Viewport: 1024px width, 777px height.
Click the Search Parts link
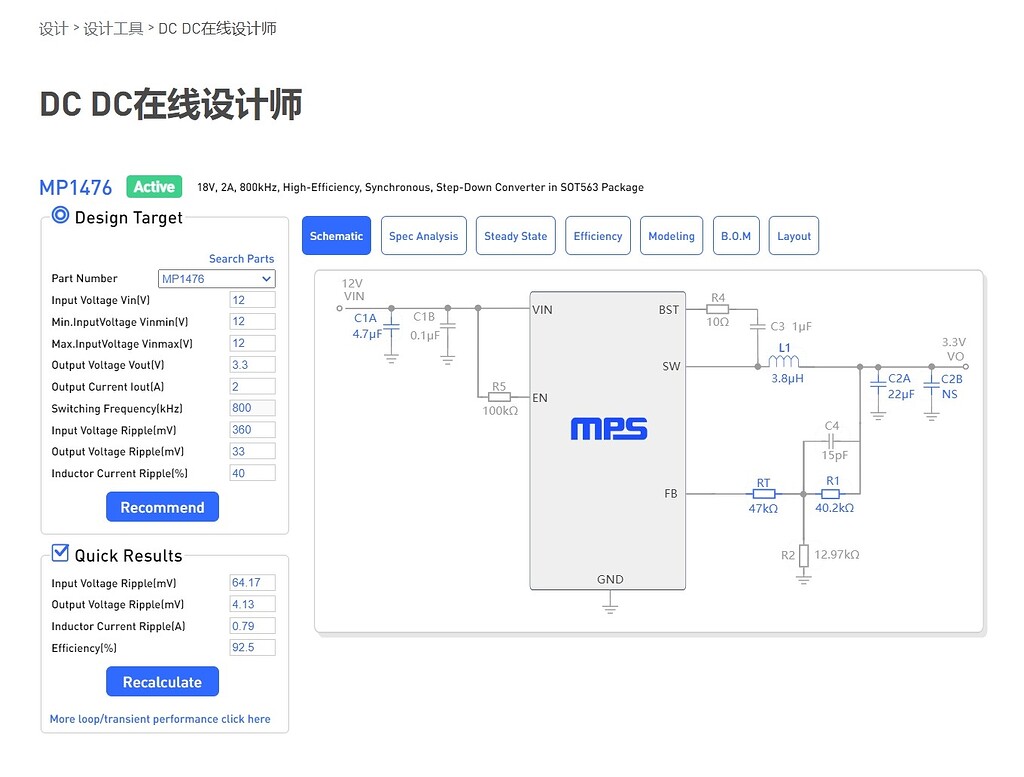[241, 258]
